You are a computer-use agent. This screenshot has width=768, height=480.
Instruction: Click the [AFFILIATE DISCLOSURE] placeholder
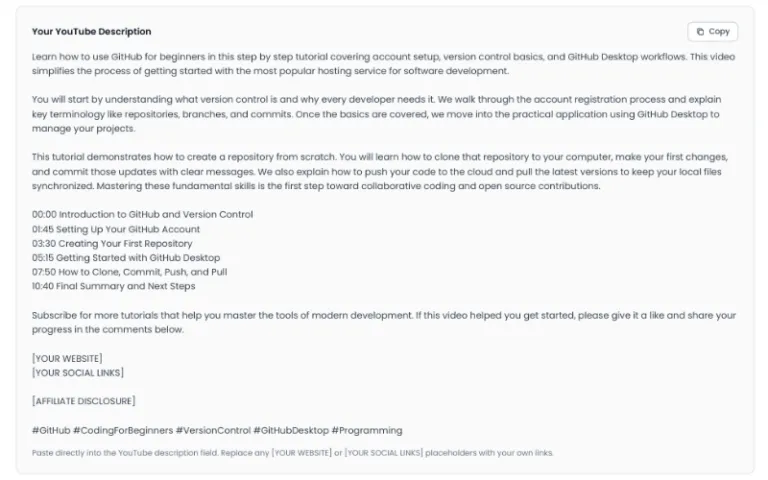click(84, 401)
